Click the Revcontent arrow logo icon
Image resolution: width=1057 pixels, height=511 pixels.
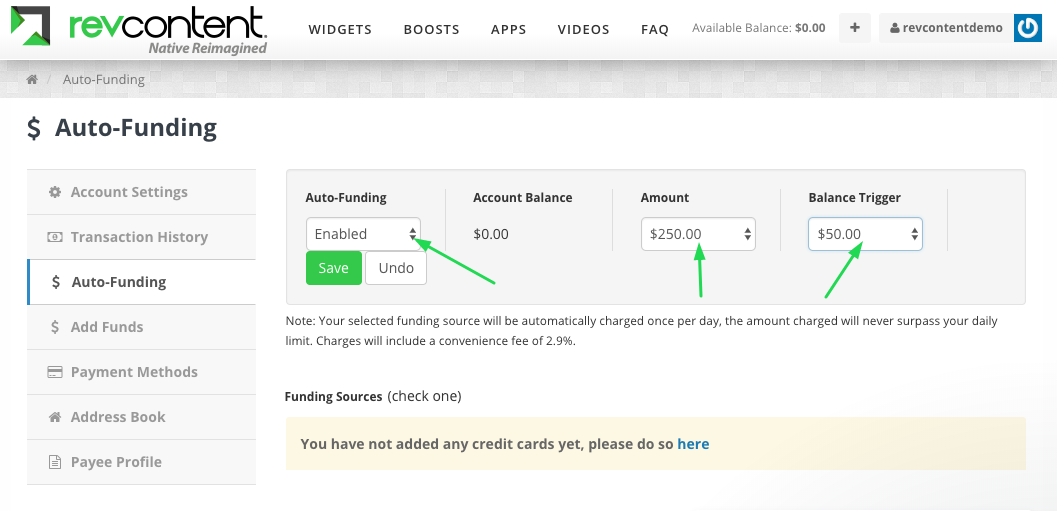pos(30,26)
